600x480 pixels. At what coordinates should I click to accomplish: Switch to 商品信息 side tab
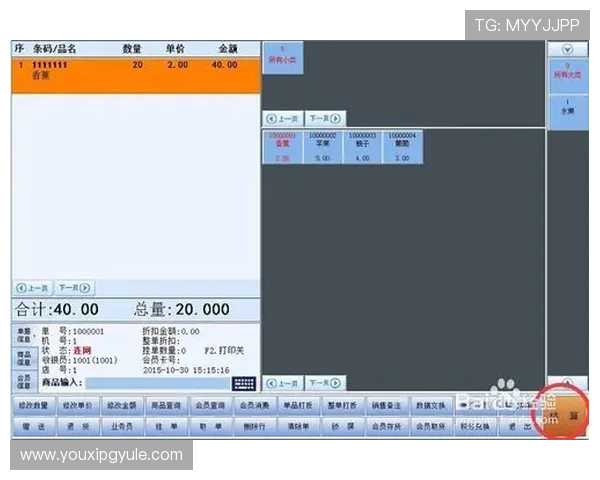tap(22, 357)
